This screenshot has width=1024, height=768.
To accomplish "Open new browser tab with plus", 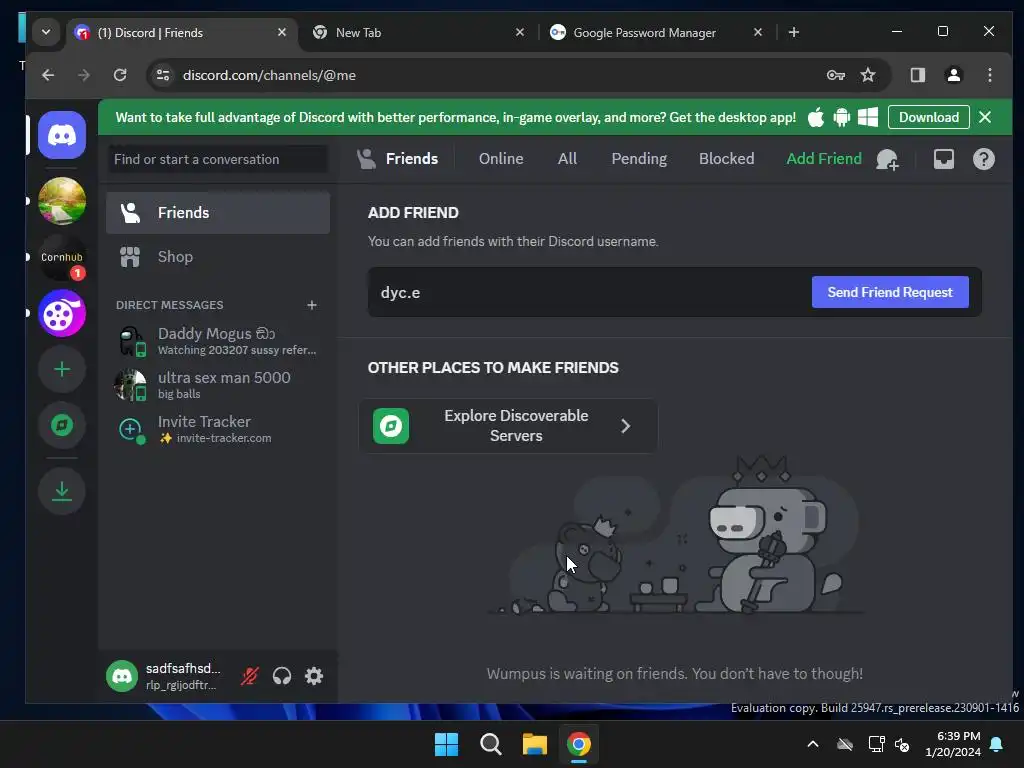I will click(793, 32).
